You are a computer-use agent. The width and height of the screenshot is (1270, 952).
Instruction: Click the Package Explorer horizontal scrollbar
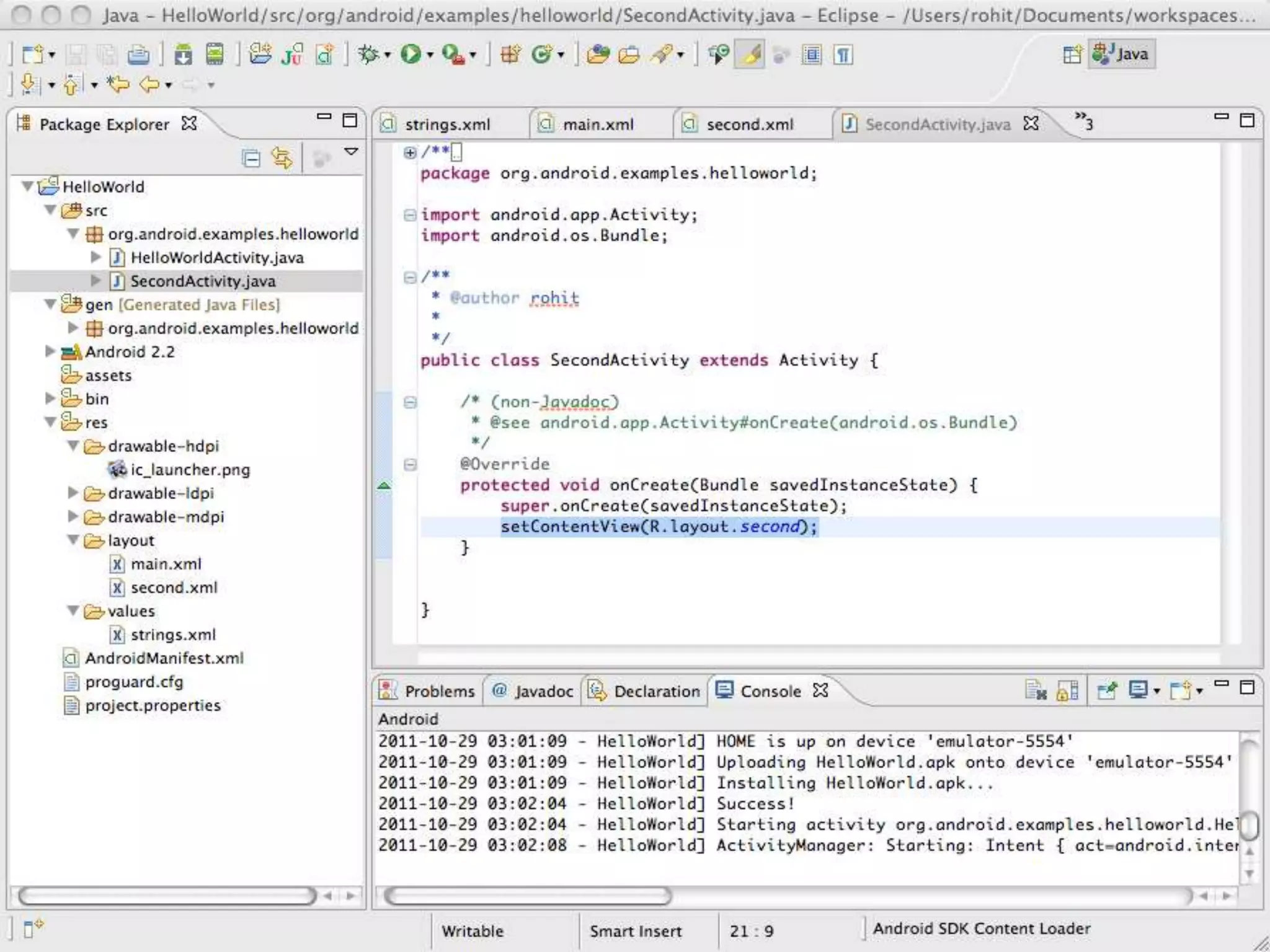[167, 896]
